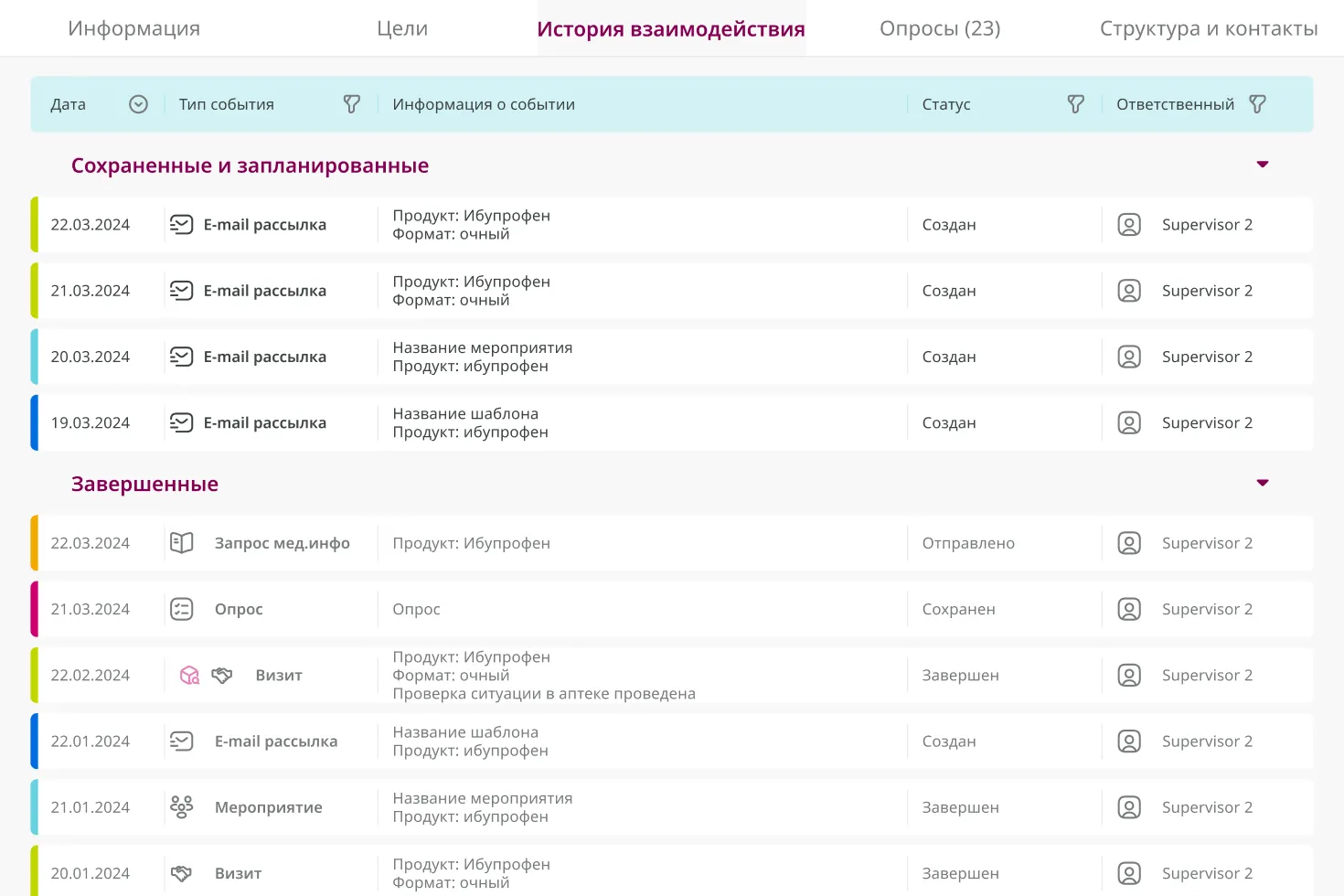Click the pharmacy icon on the Визит row
Screen dimensions: 1344x896
coord(189,675)
